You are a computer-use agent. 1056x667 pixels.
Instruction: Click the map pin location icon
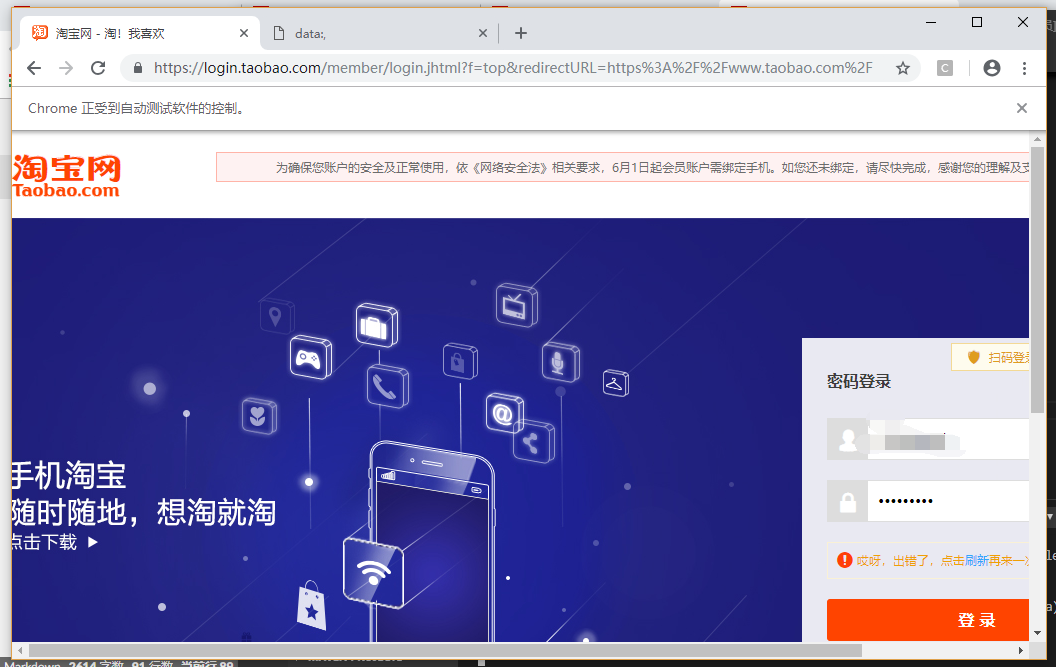click(276, 315)
